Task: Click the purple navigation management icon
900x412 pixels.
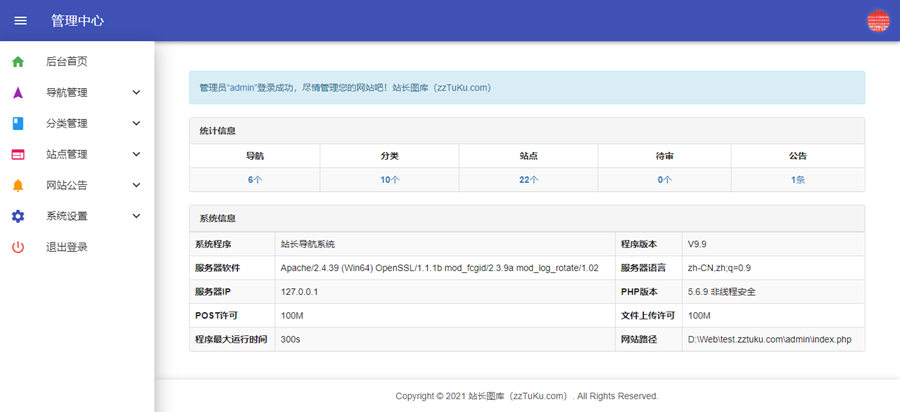Action: click(x=18, y=93)
